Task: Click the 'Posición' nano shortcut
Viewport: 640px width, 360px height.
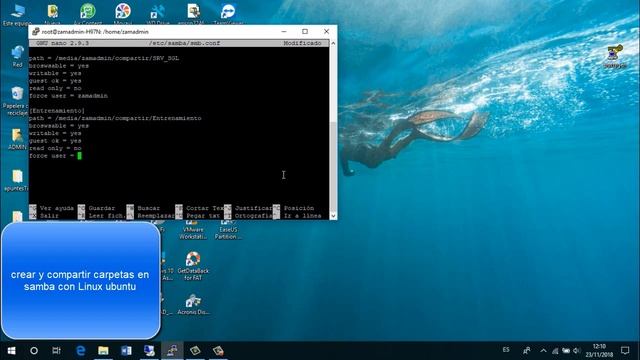Action: 294,208
